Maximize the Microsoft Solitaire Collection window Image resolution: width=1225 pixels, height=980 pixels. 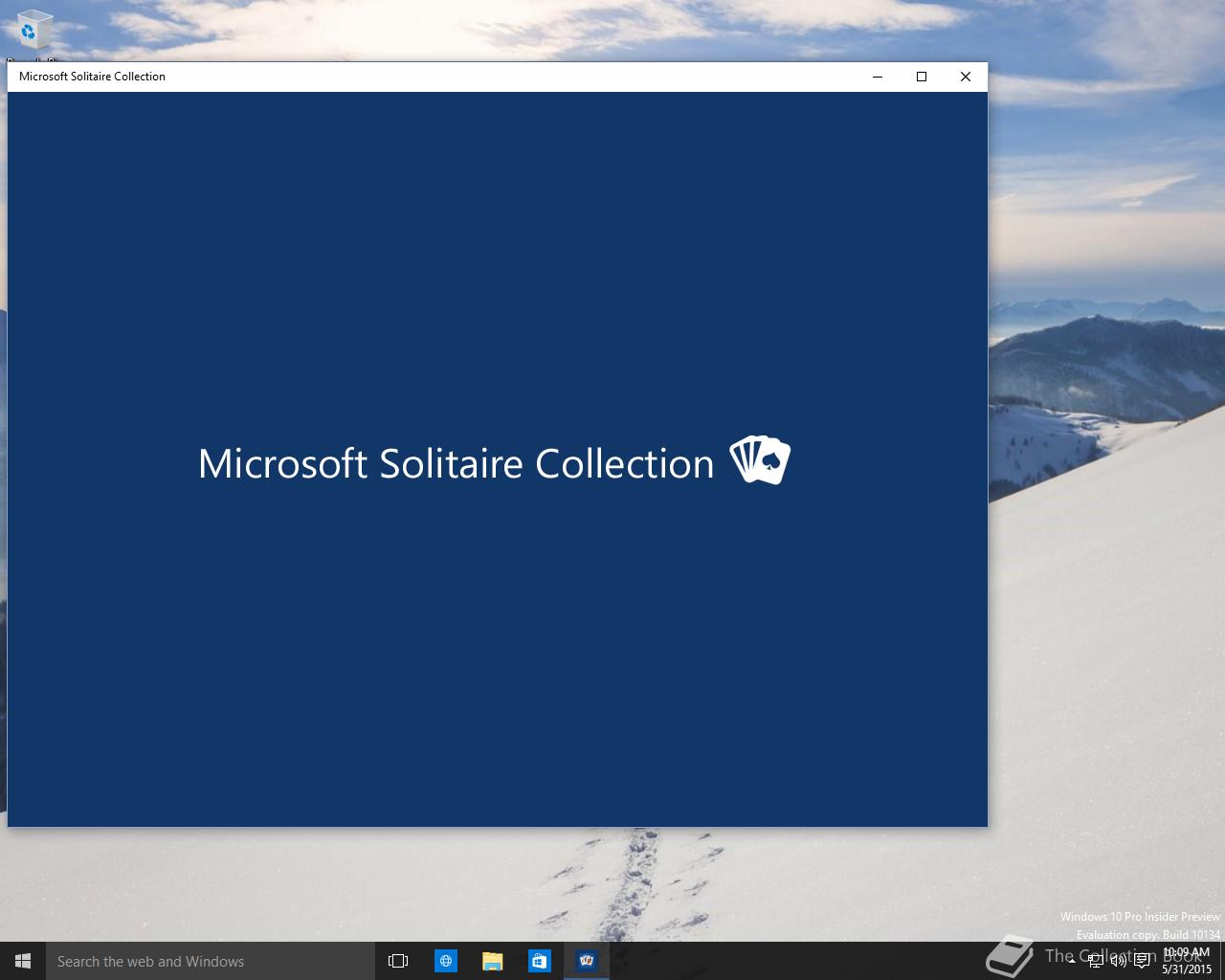coord(922,77)
